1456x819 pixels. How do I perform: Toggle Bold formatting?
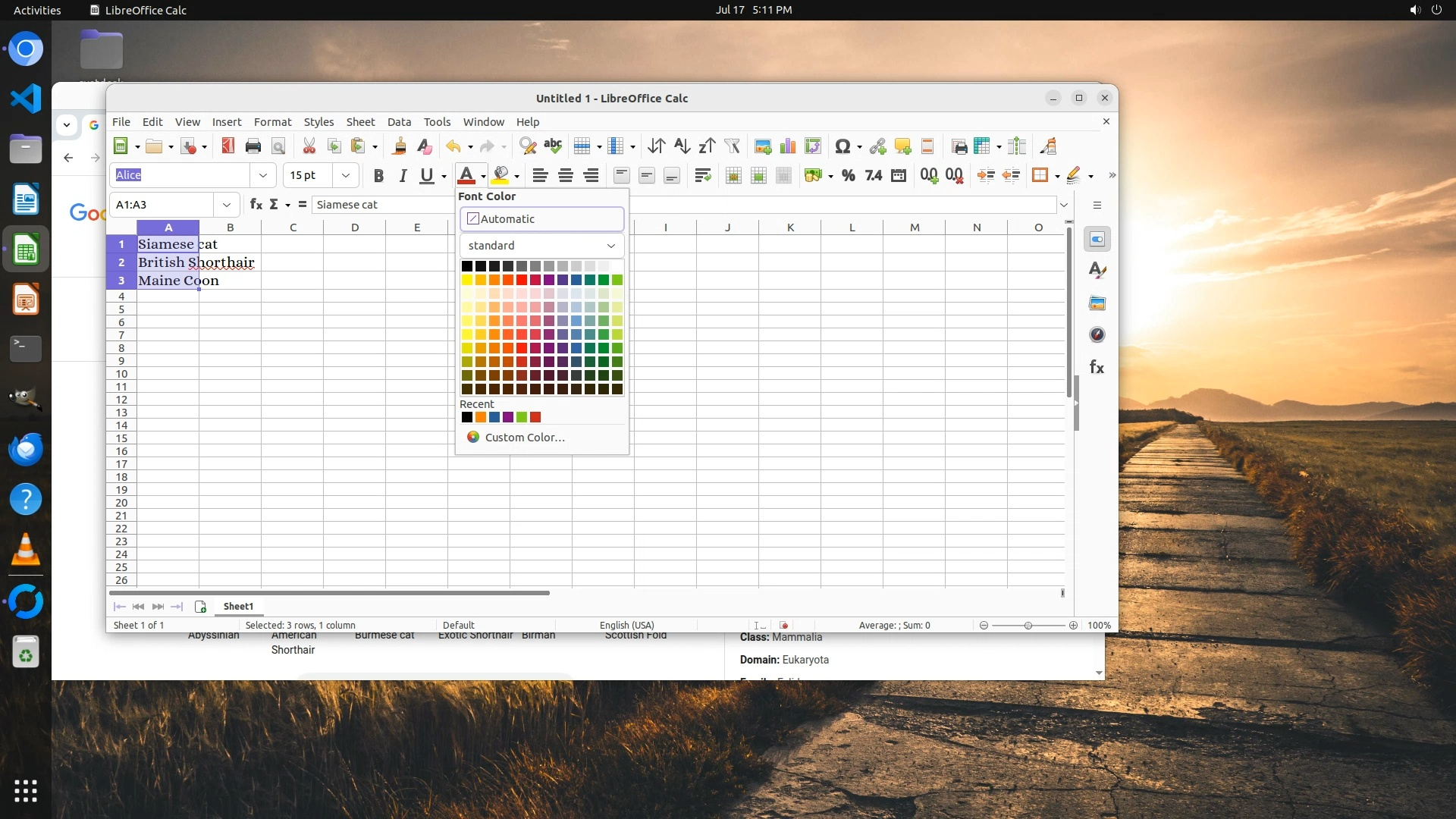click(378, 176)
